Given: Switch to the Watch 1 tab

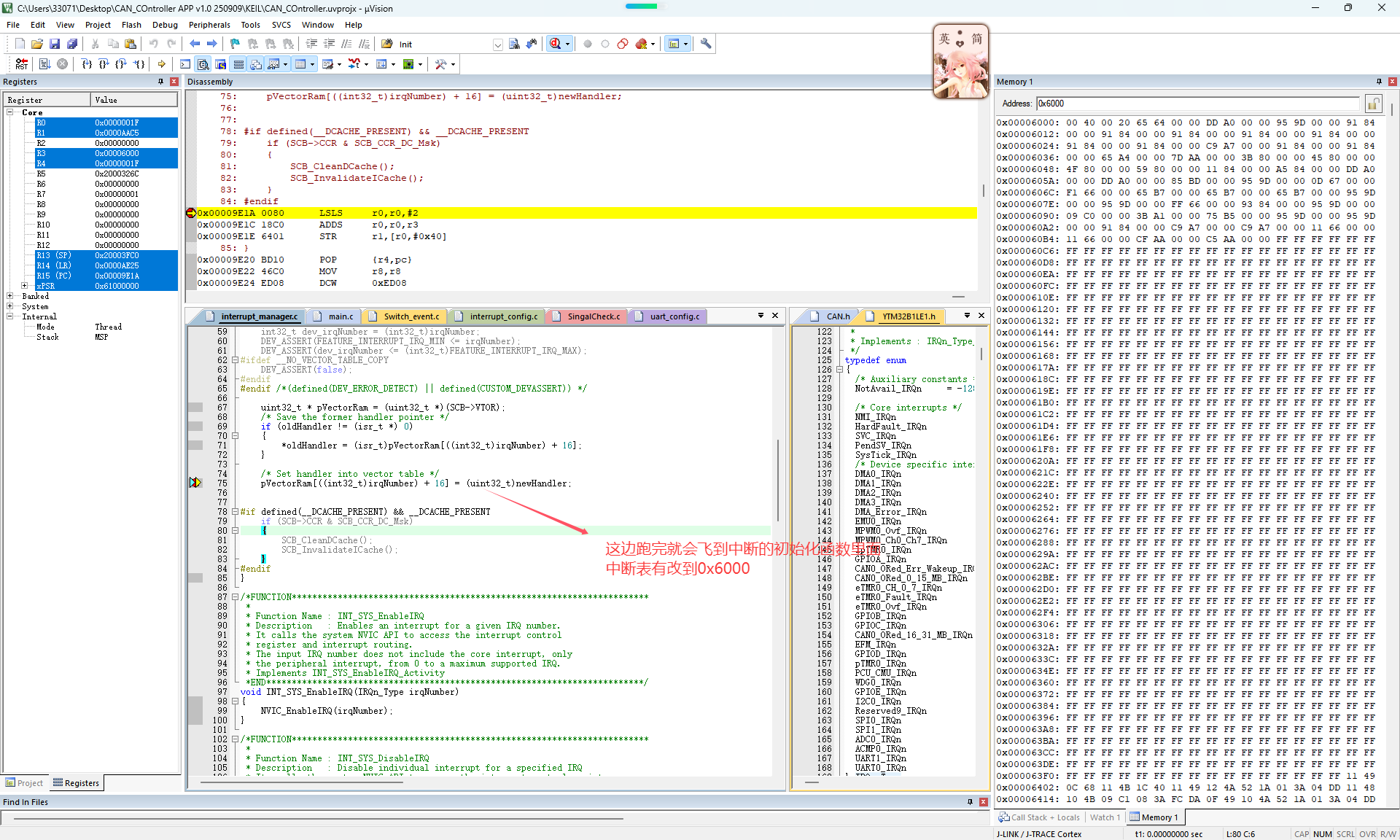Looking at the screenshot, I should (x=1105, y=817).
